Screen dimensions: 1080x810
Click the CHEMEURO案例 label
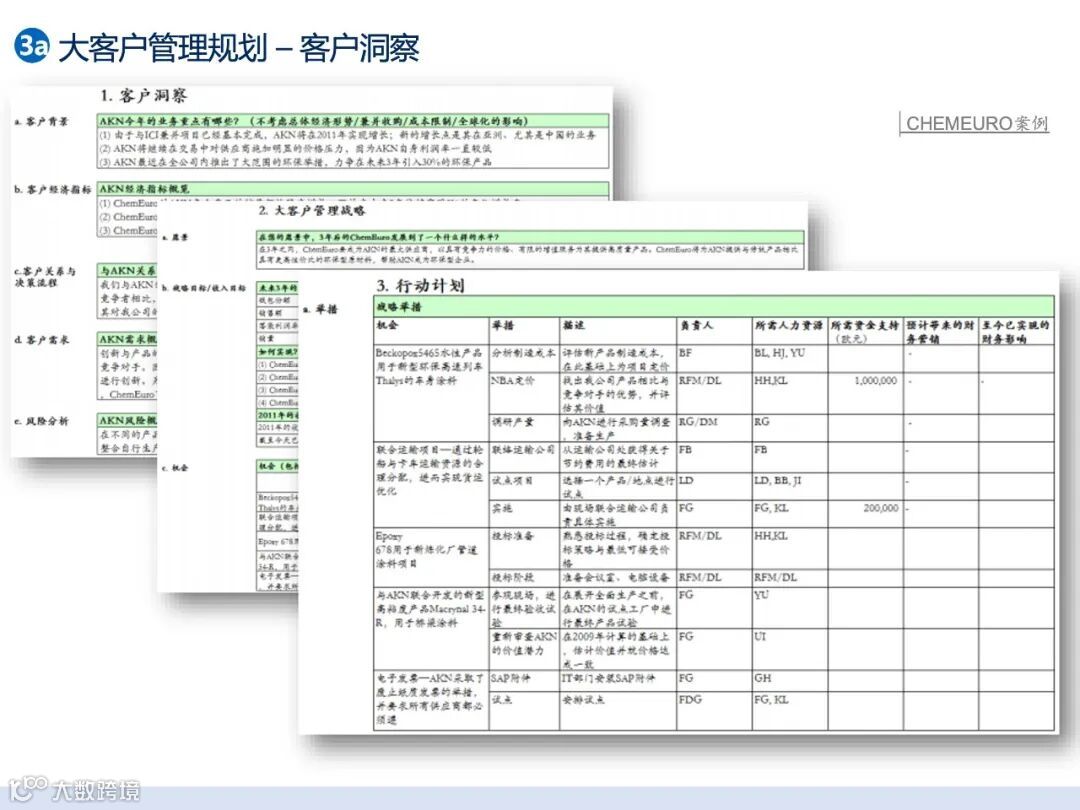(977, 123)
